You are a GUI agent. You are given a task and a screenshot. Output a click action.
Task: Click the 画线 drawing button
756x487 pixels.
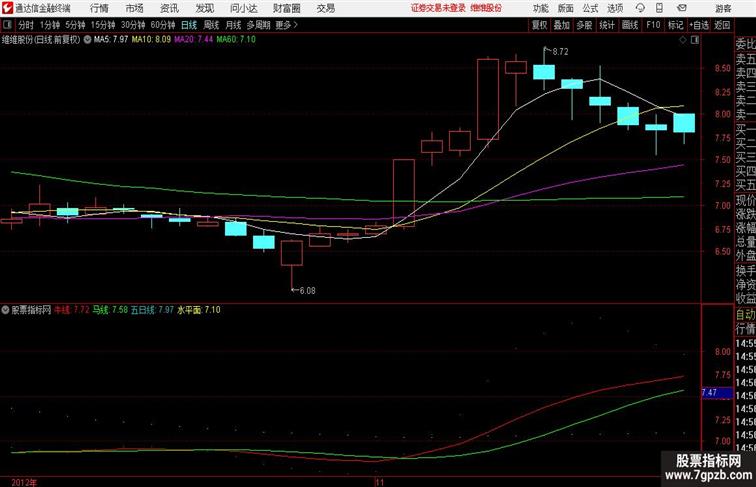630,25
